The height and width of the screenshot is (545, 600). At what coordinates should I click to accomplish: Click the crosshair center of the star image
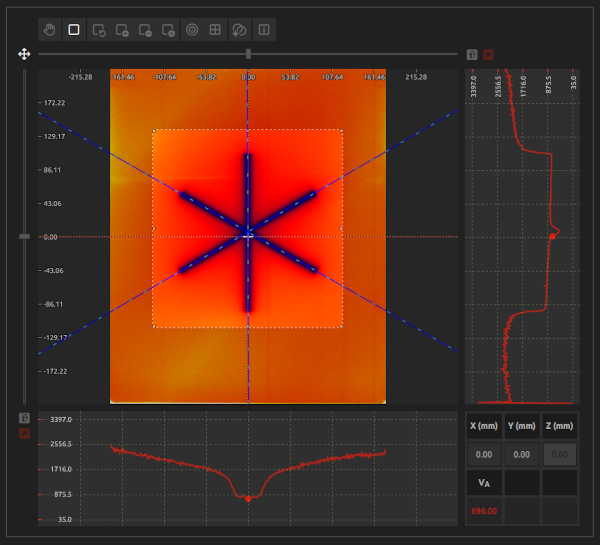point(248,237)
